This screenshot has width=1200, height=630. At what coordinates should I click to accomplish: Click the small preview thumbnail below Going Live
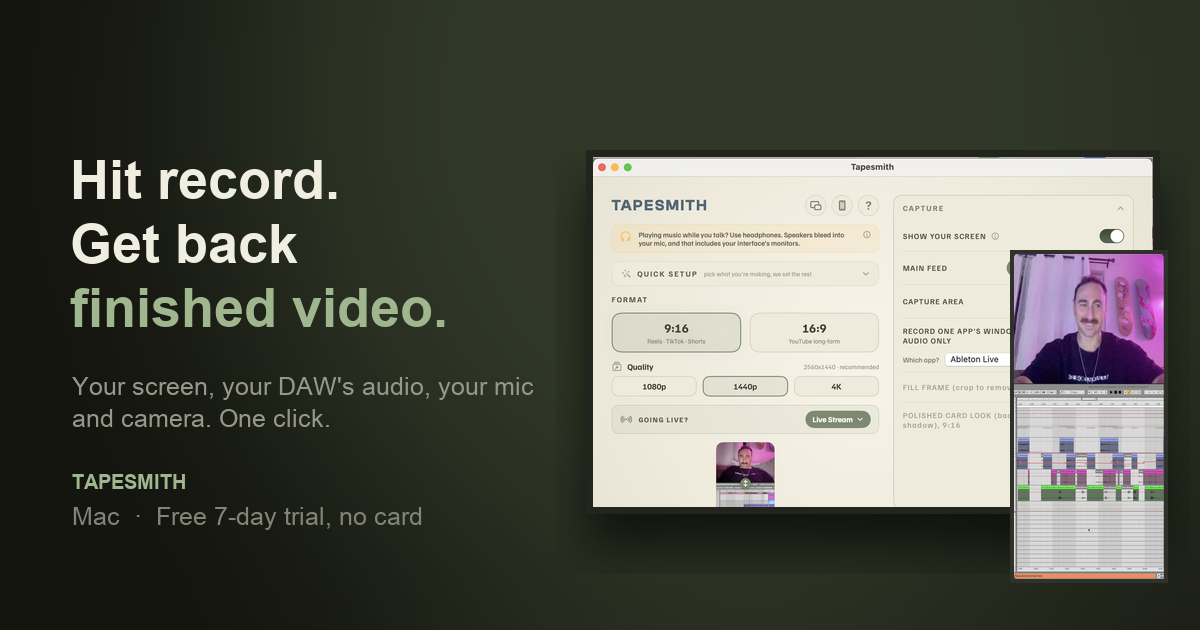click(x=745, y=474)
